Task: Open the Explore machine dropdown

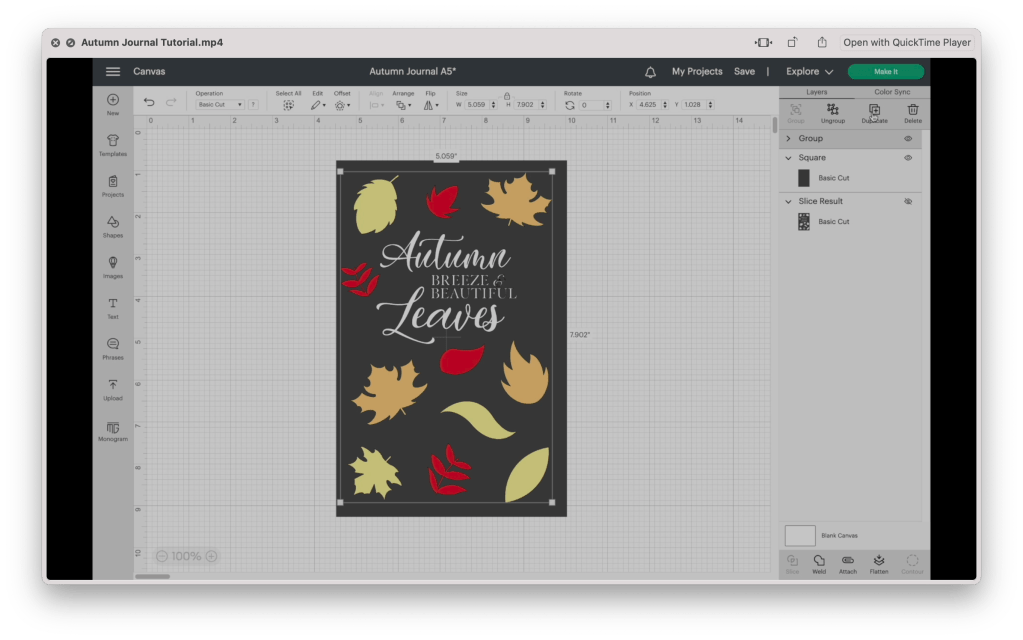Action: (809, 72)
